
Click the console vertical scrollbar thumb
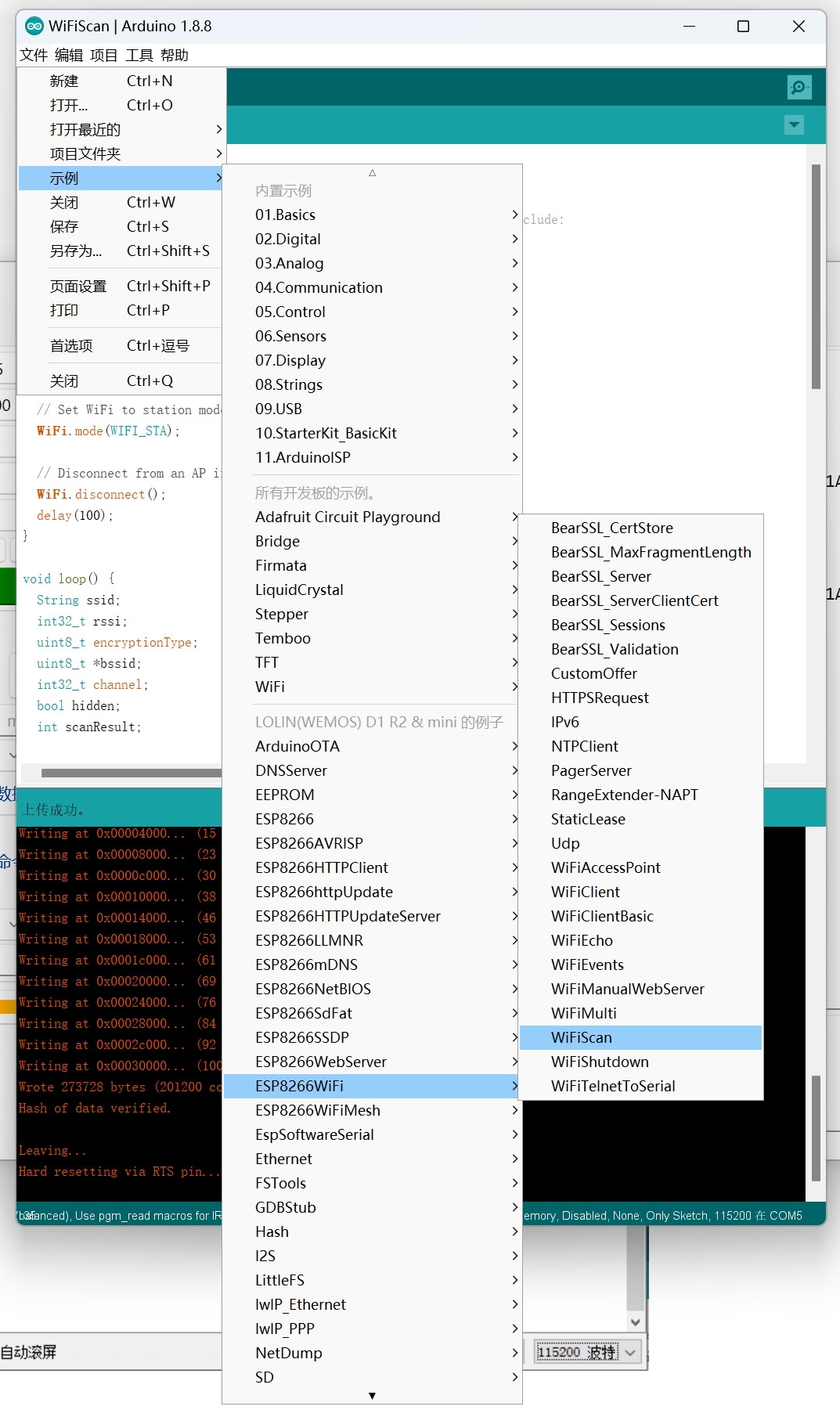(x=816, y=1128)
